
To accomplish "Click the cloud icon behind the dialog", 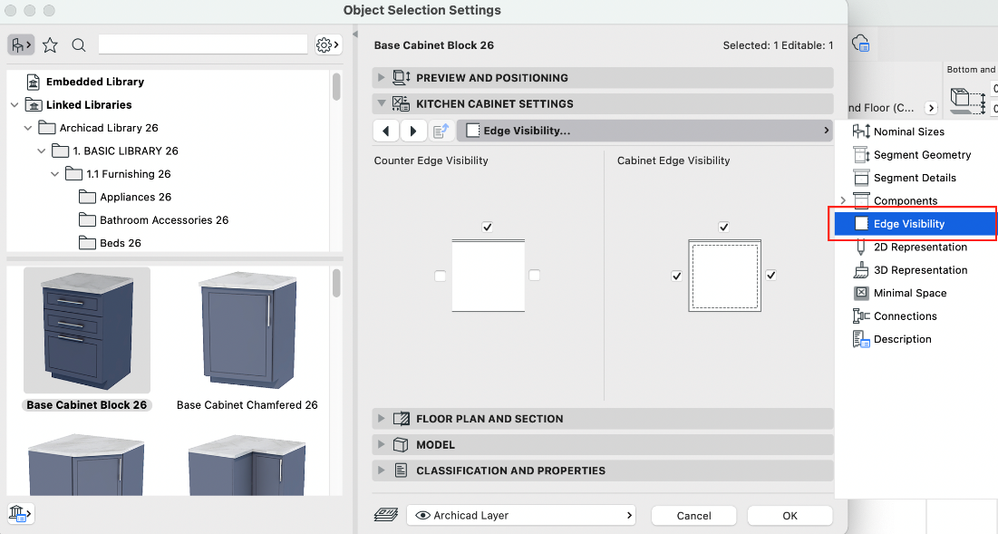I will coord(861,44).
